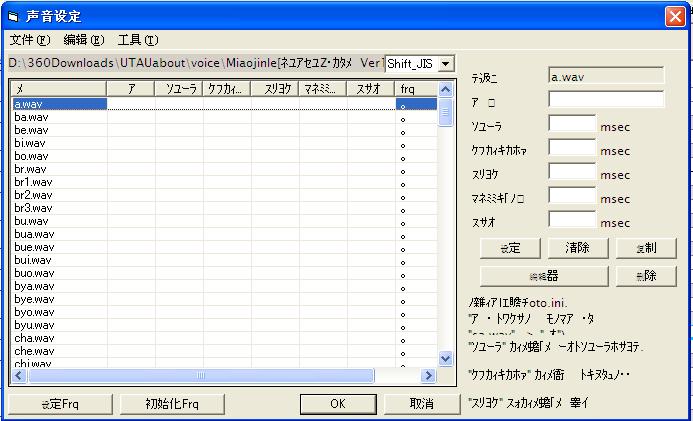This screenshot has width=693, height=421.
Task: Click the スサオ column header
Action: [371, 89]
